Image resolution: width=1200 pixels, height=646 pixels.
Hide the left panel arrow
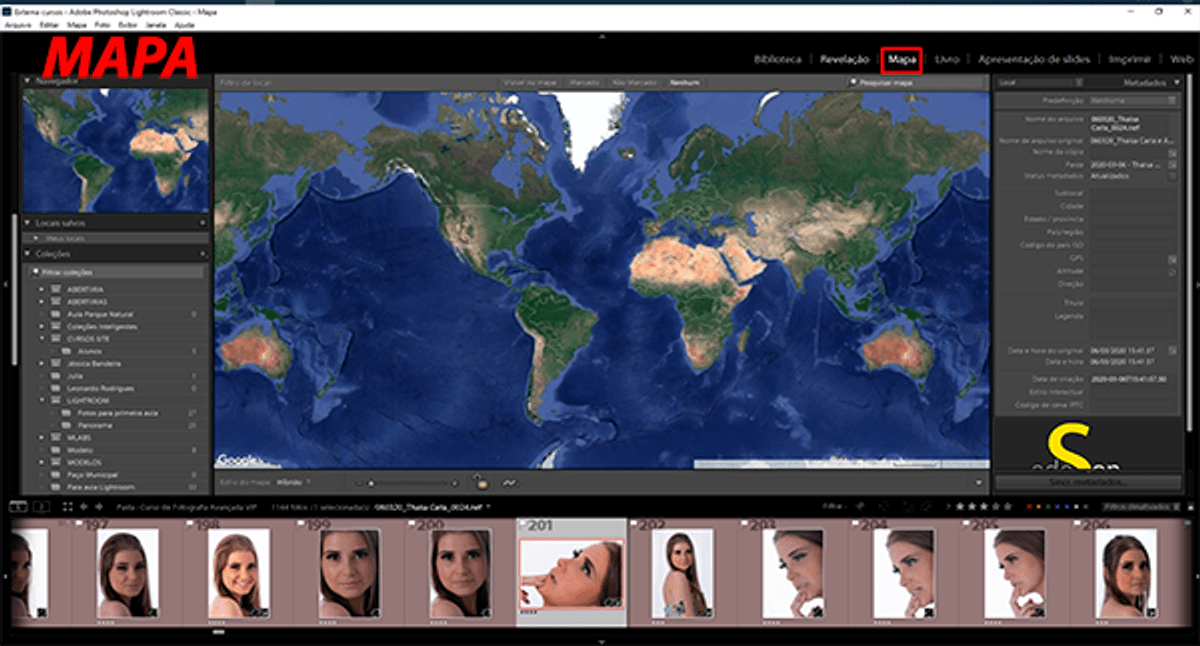coord(5,285)
